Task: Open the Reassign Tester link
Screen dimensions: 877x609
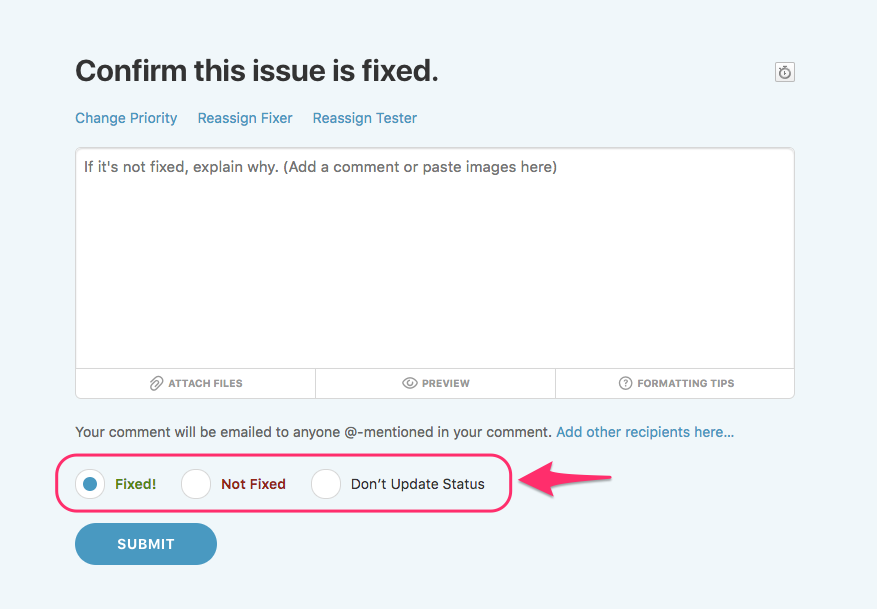Action: pos(365,118)
